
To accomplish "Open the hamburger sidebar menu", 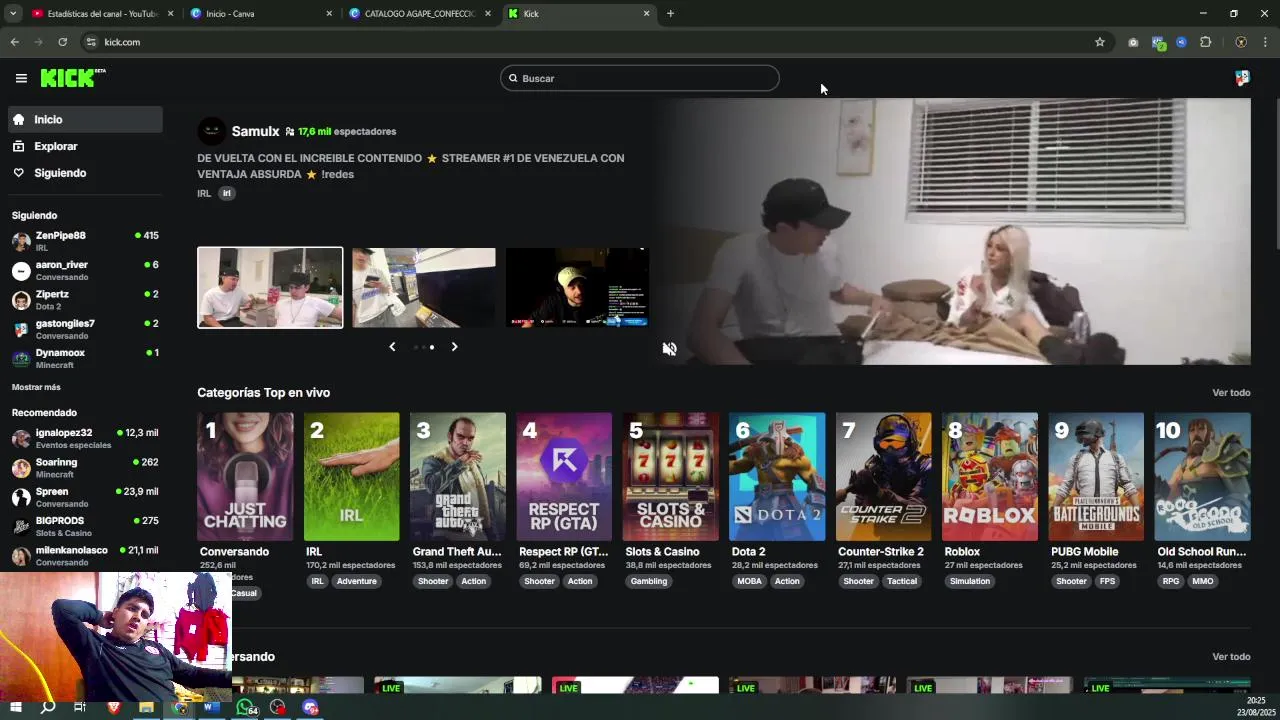I will (x=21, y=78).
